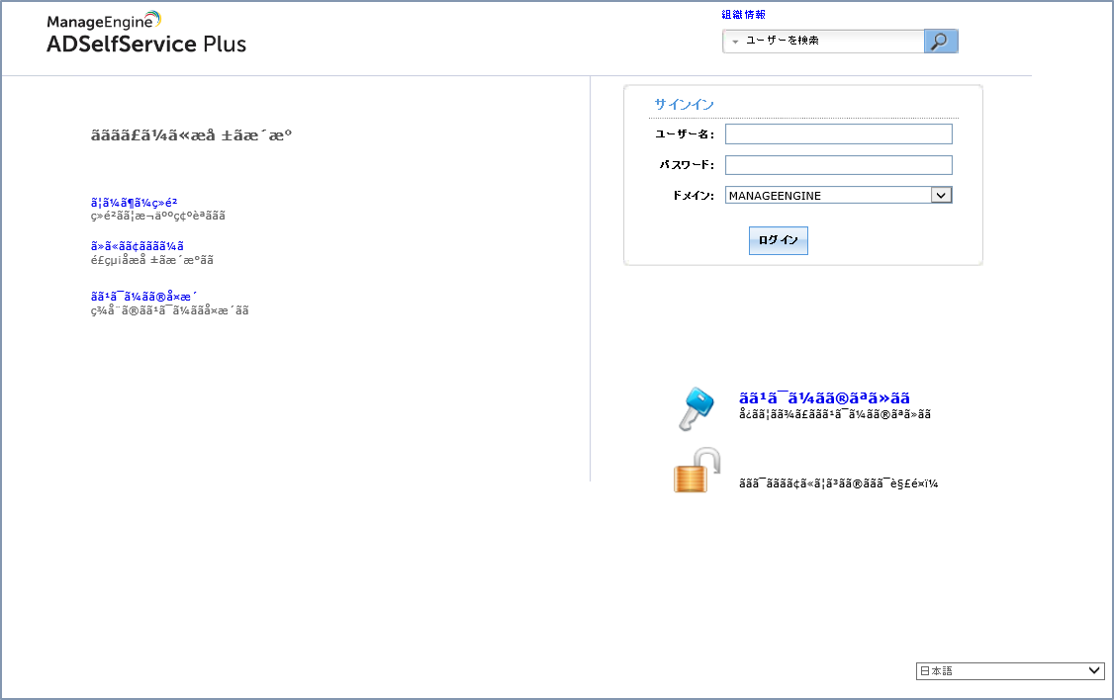Expand the user search type arrow
The height and width of the screenshot is (700, 1114).
pyautogui.click(x=735, y=42)
